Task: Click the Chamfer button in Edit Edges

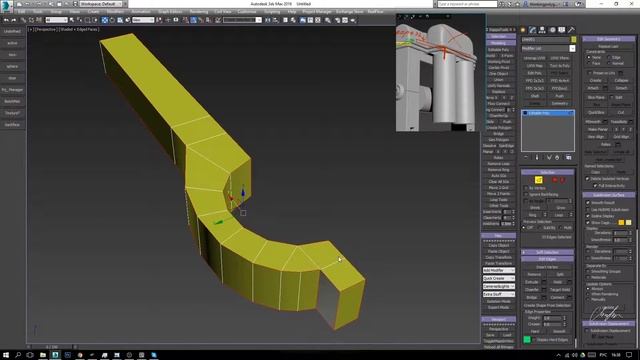Action: point(532,290)
